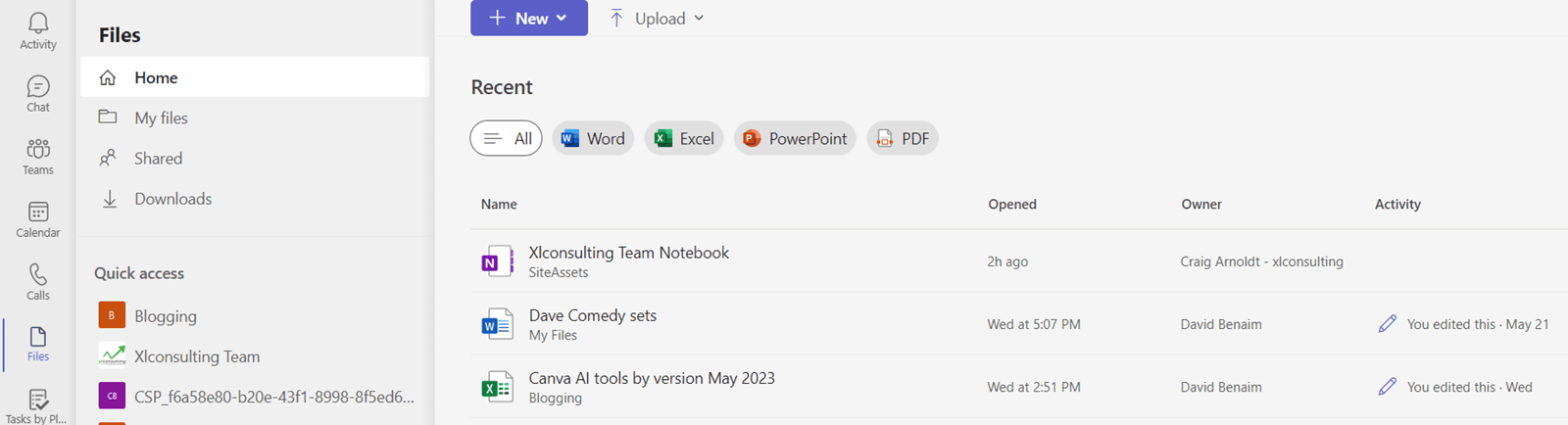Sort files by the Opened column

[x=1011, y=205]
